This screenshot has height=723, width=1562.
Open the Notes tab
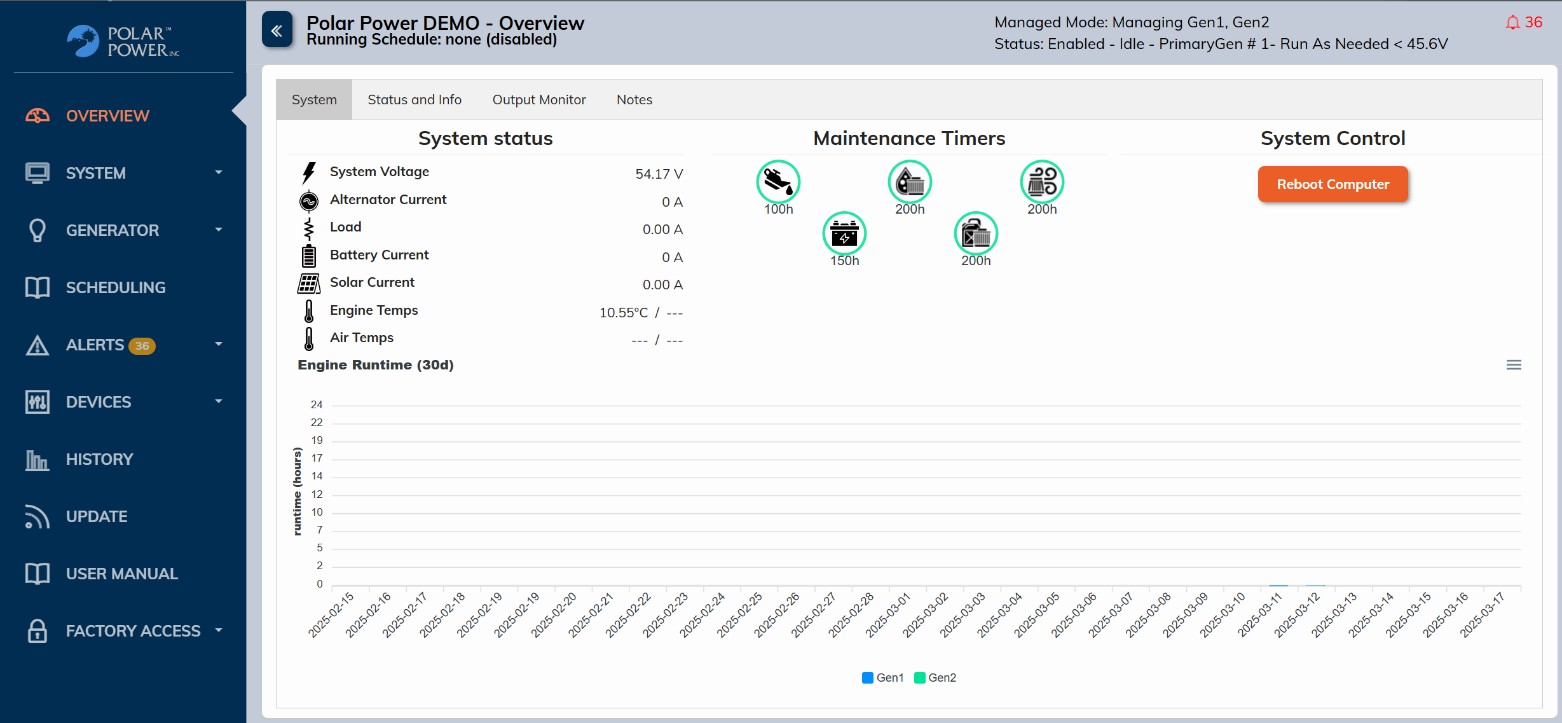[x=634, y=100]
